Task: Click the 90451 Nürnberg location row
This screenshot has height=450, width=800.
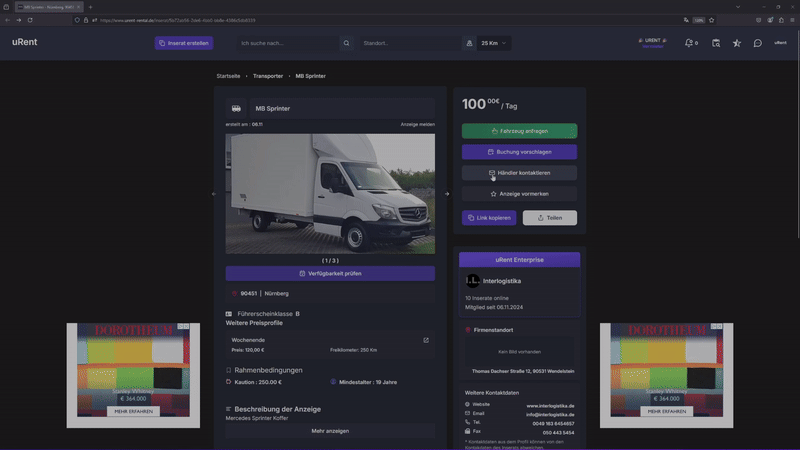Action: tap(330, 294)
